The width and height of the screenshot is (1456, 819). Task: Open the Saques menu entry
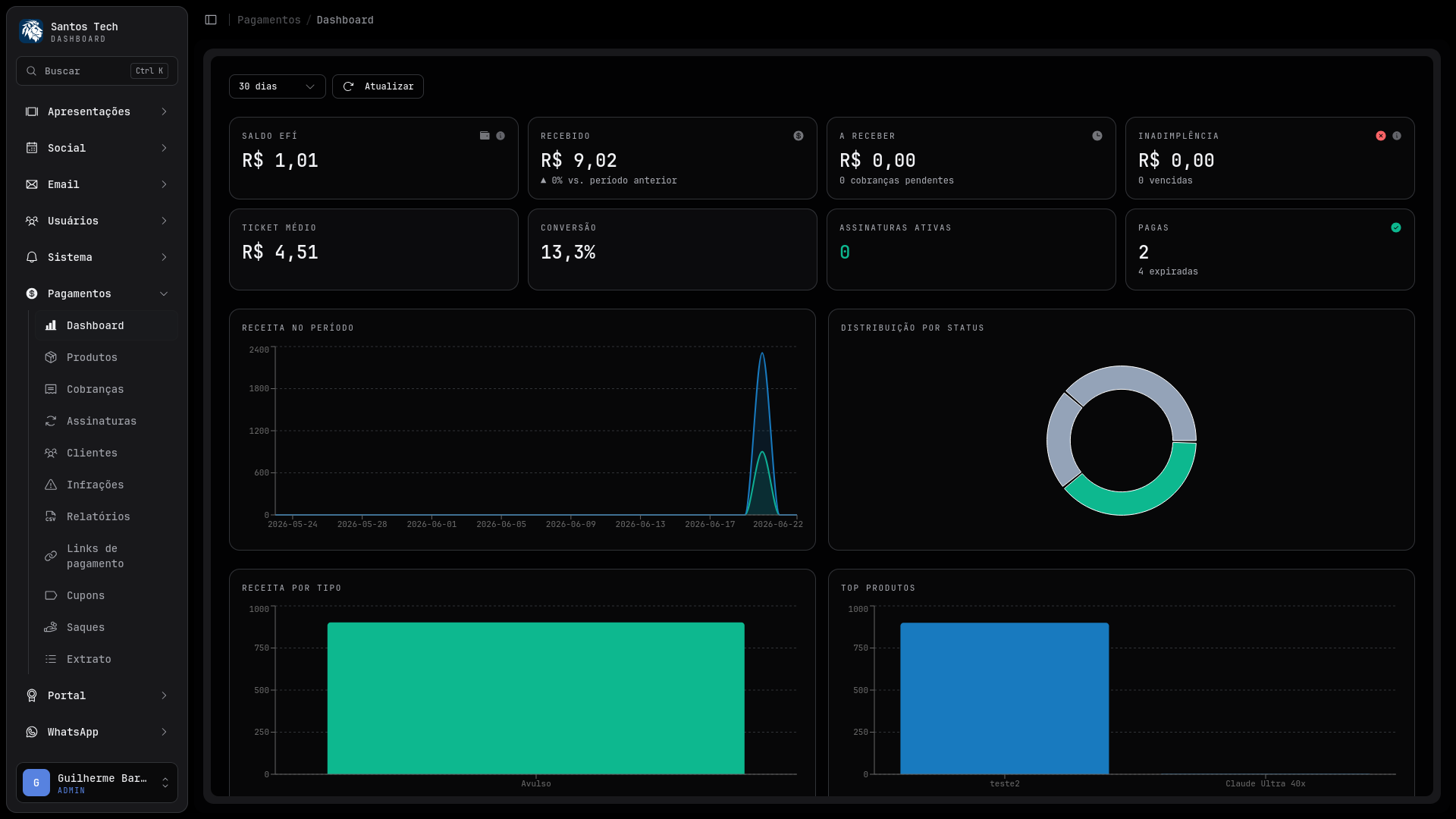[x=106, y=627]
